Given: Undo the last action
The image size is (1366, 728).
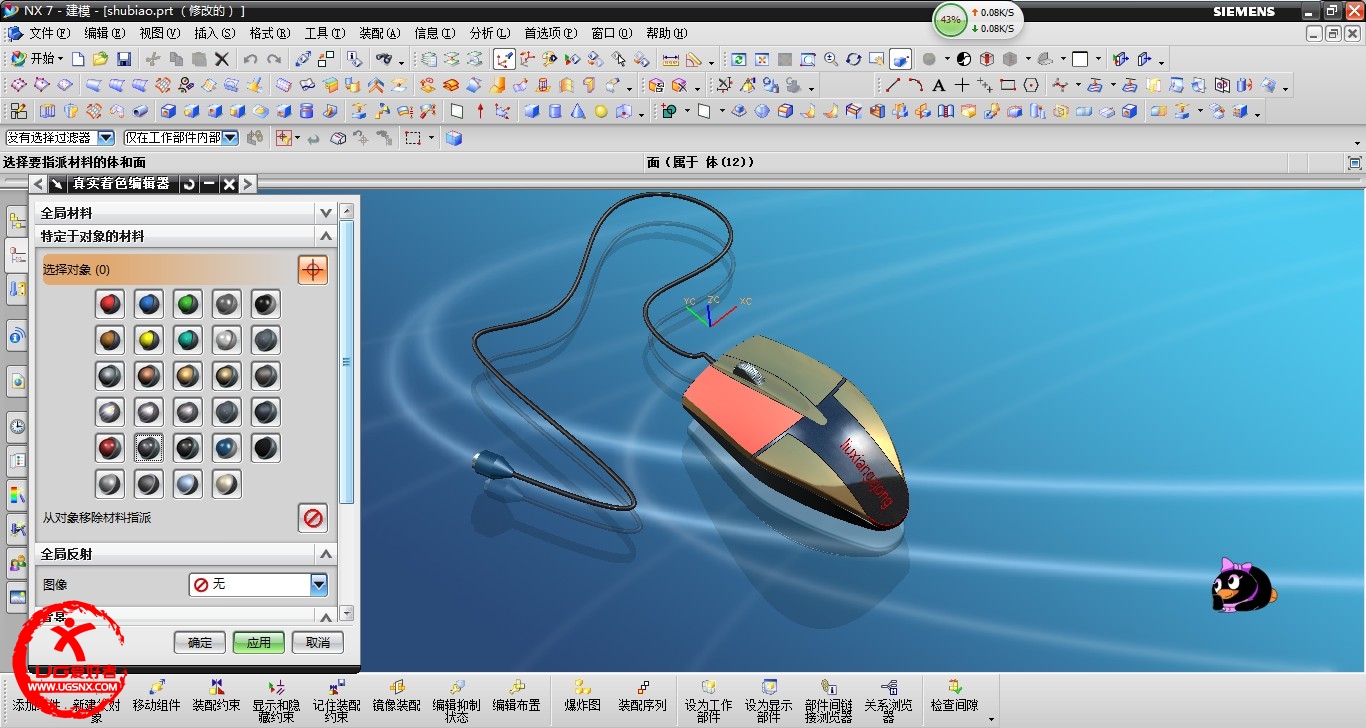Looking at the screenshot, I should coord(251,59).
